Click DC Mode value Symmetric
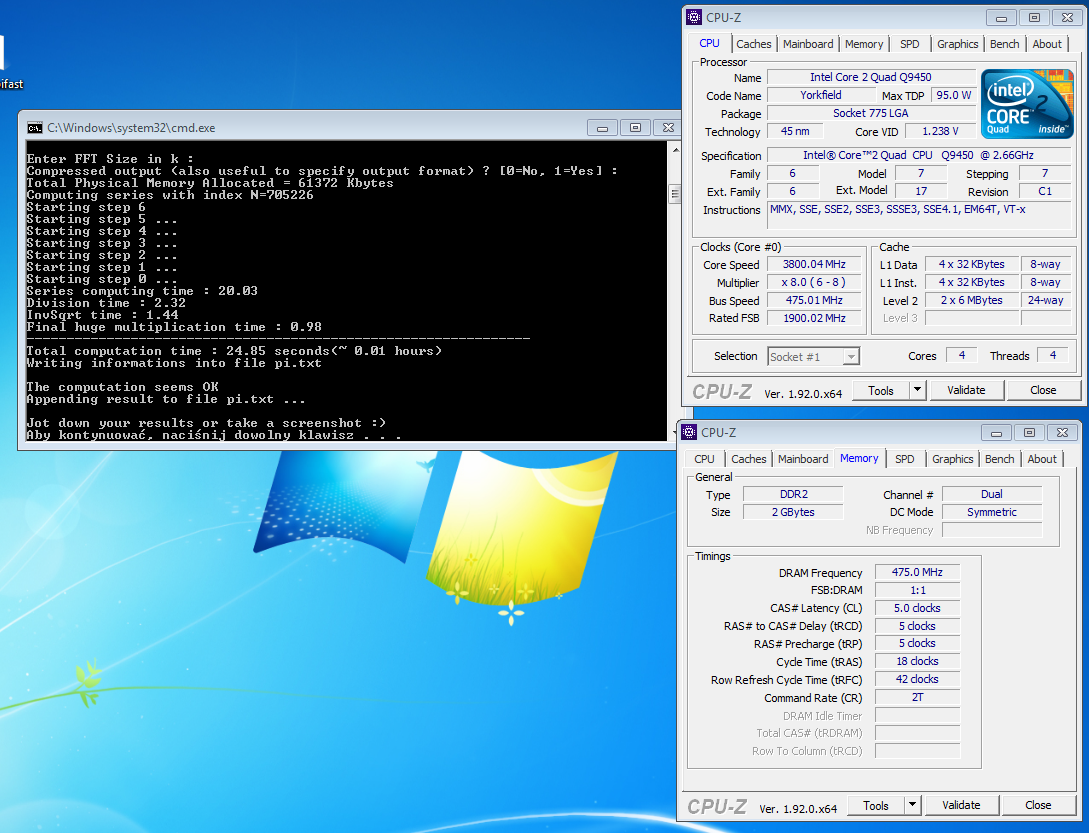The height and width of the screenshot is (833, 1089). click(992, 512)
